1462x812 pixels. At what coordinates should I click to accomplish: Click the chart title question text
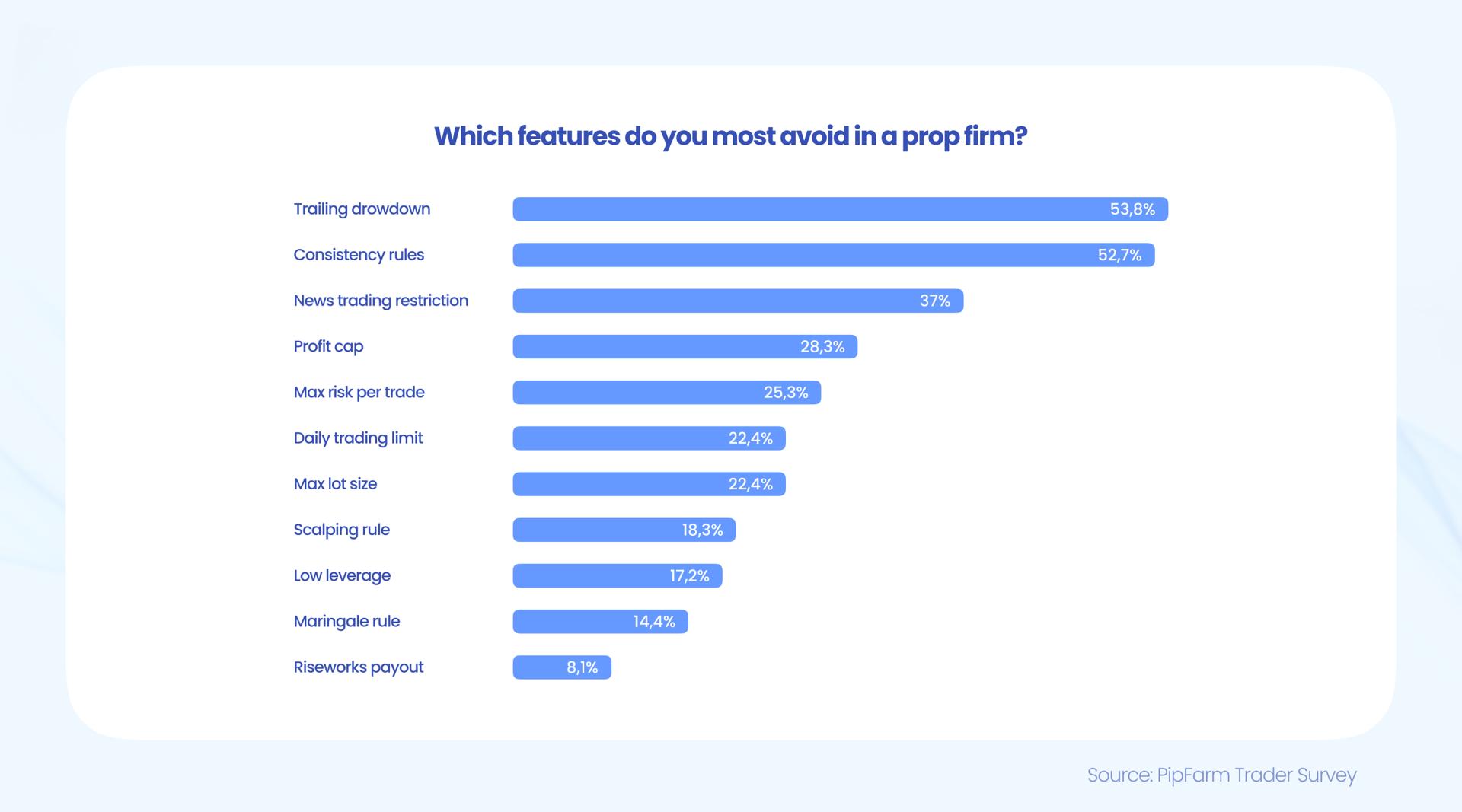tap(730, 136)
